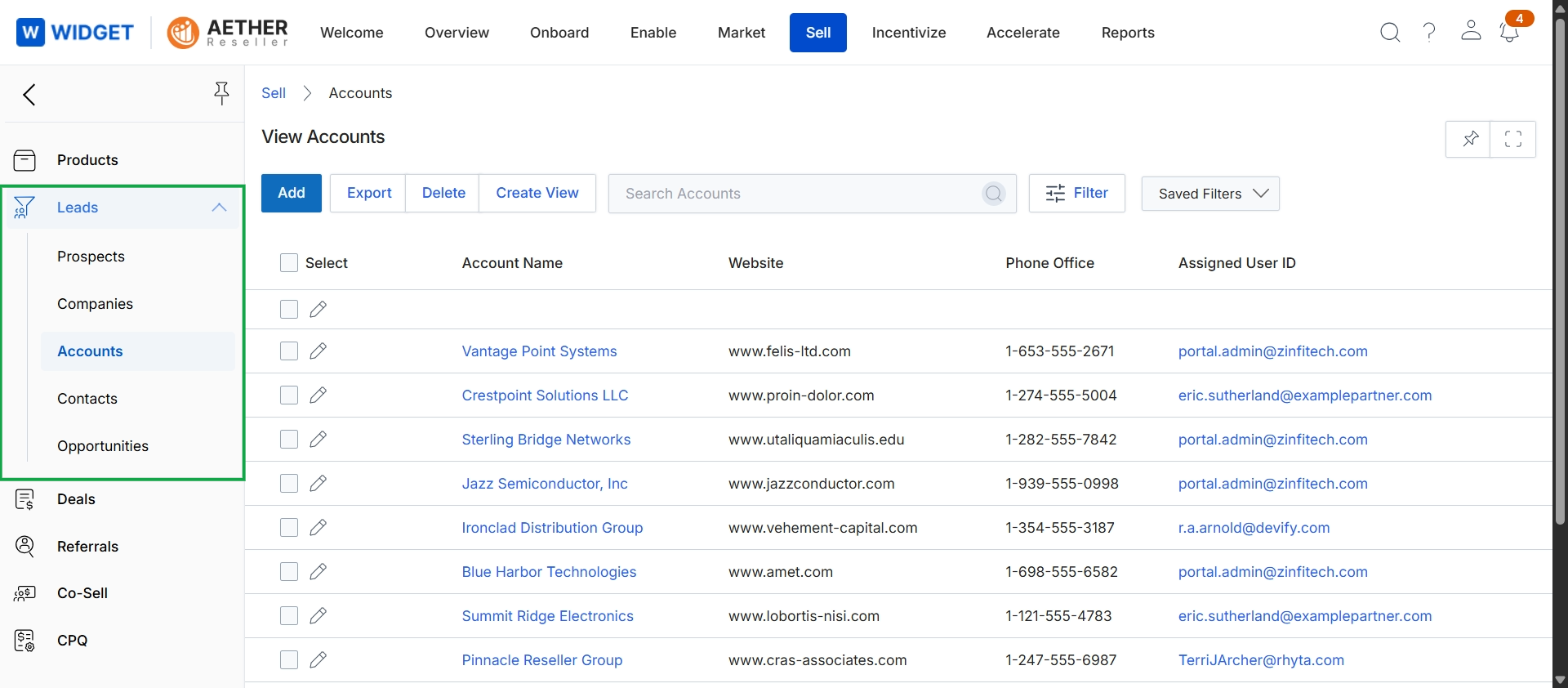The height and width of the screenshot is (688, 1568).
Task: Check the Crestpoint Solutions LLC row
Action: 289,395
